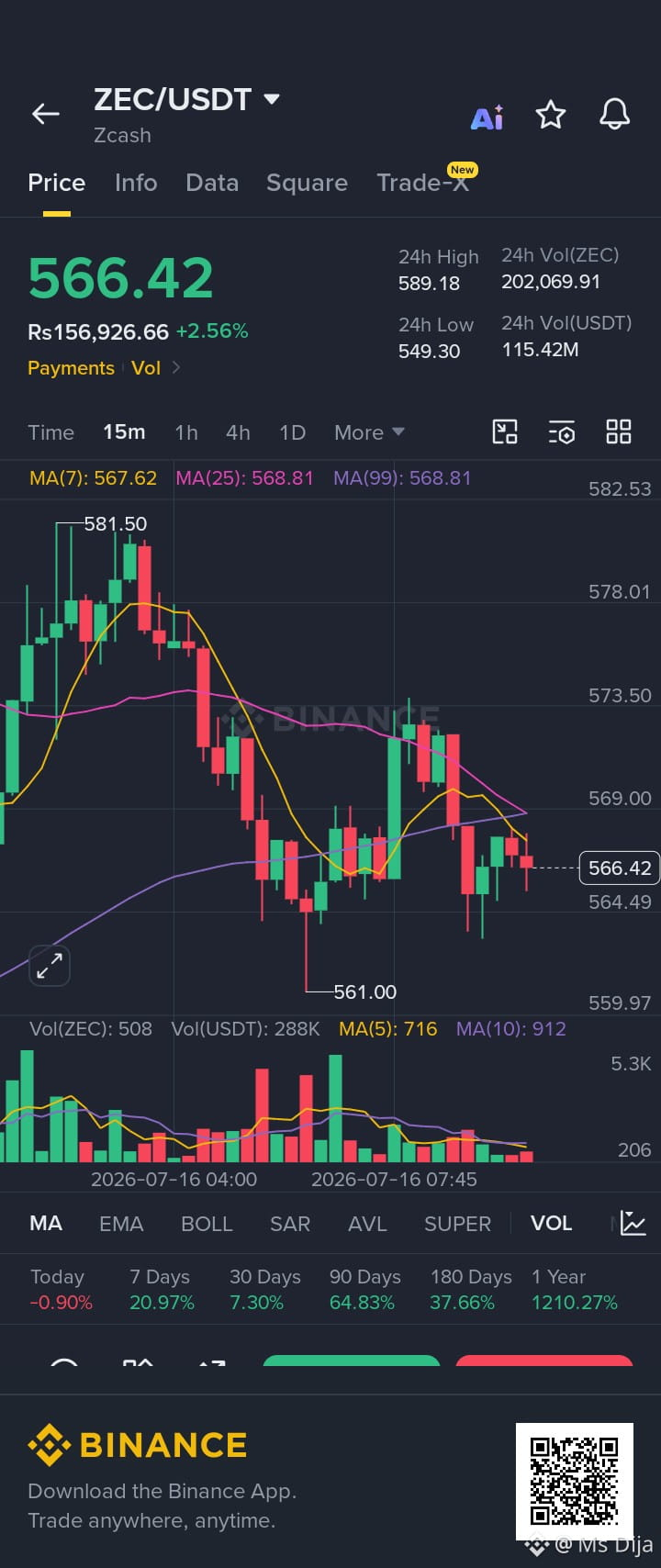The width and height of the screenshot is (661, 1568).
Task: Select the 4h chart interval
Action: (238, 432)
